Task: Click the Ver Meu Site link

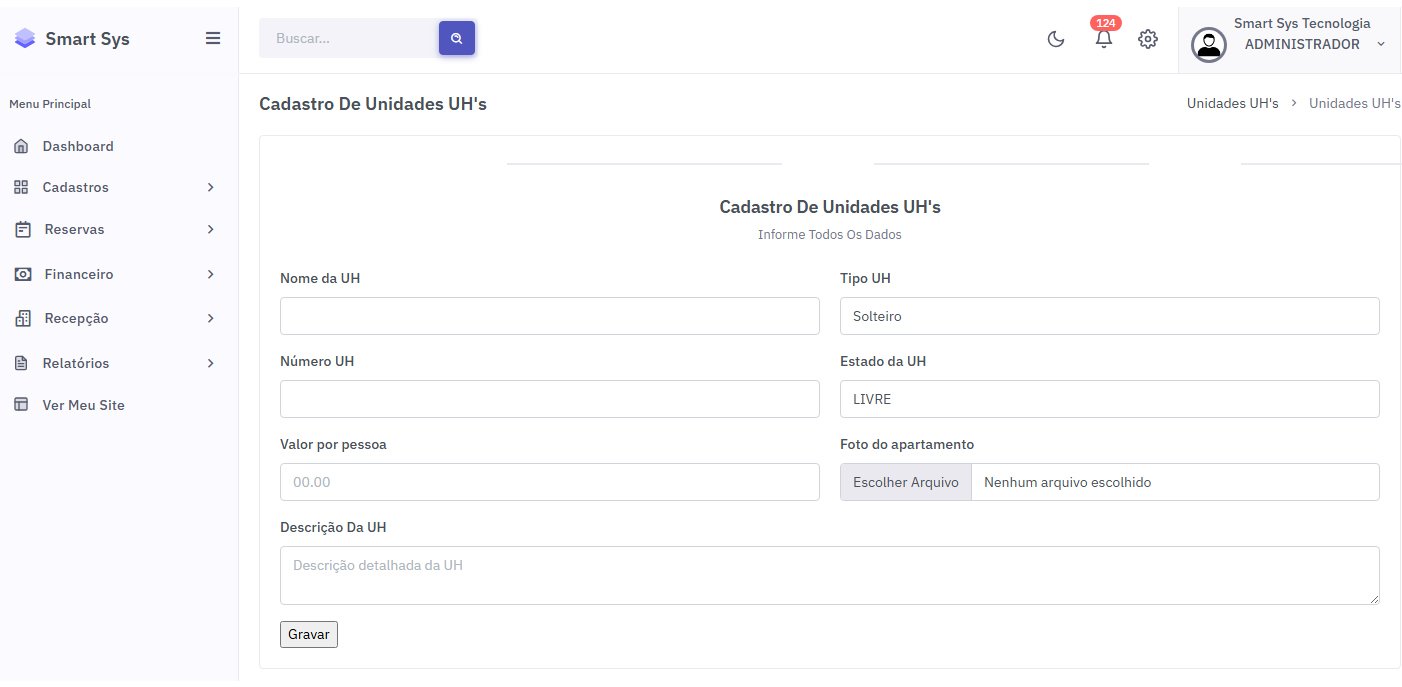Action: point(83,405)
